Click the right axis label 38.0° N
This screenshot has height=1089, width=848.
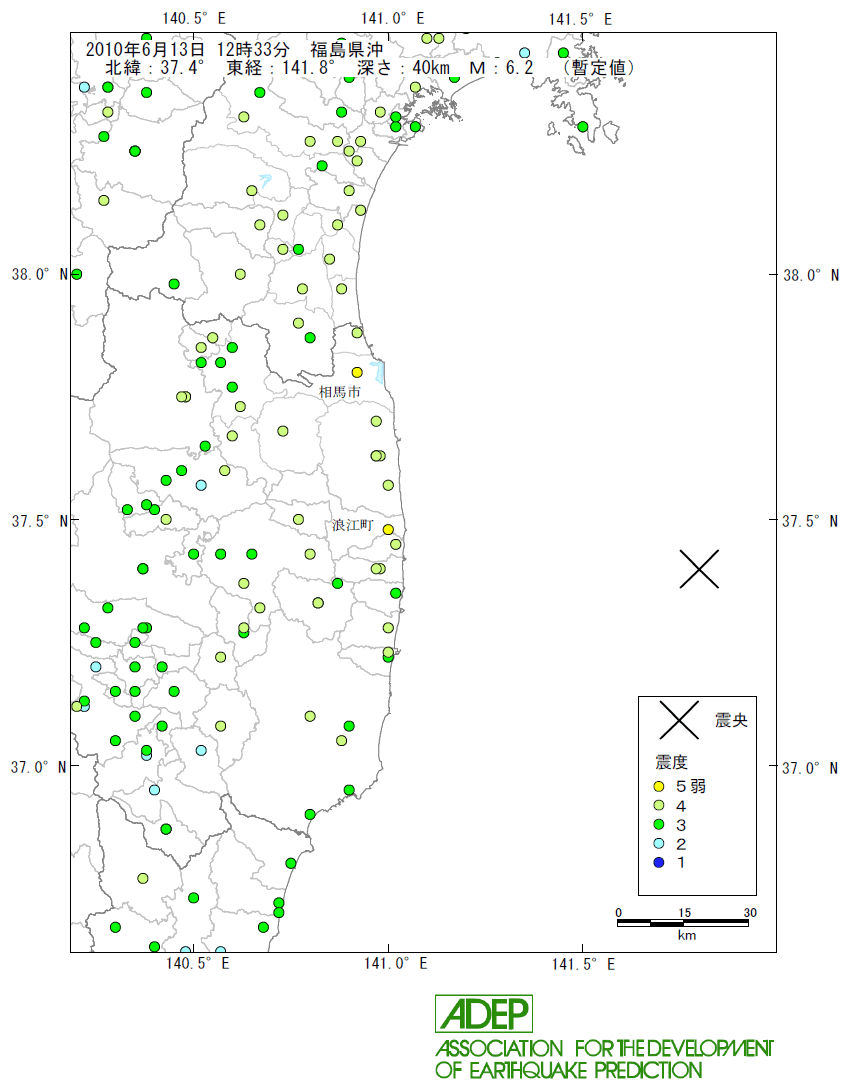(811, 275)
